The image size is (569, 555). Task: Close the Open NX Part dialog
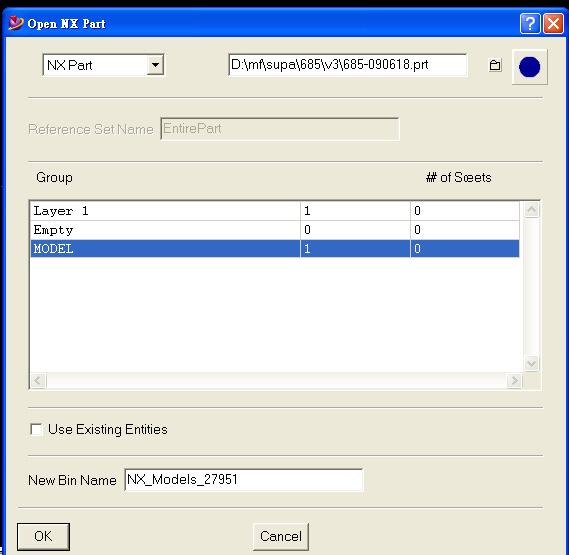(x=553, y=24)
